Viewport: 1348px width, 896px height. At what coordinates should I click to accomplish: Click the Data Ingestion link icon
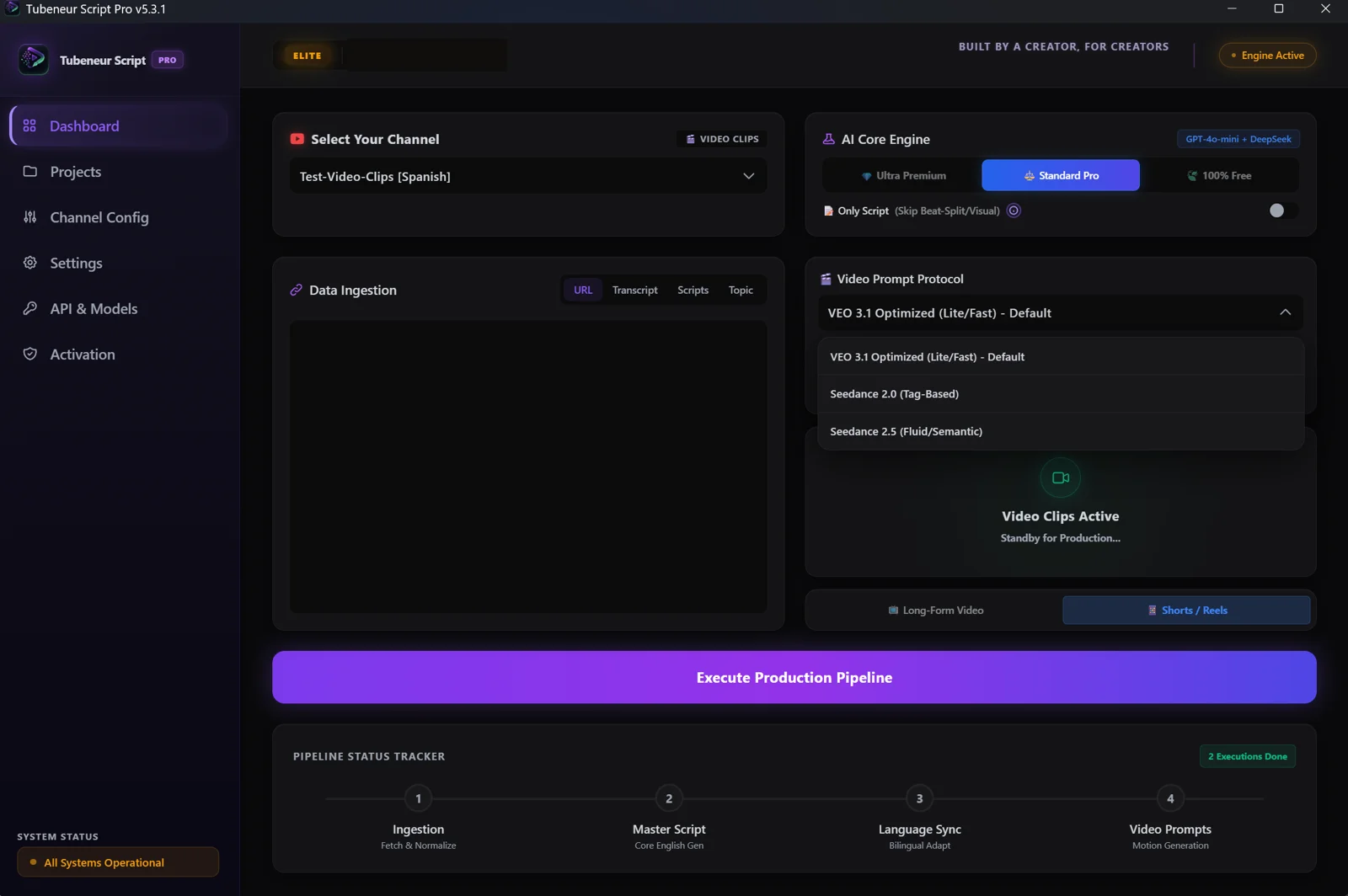[296, 290]
